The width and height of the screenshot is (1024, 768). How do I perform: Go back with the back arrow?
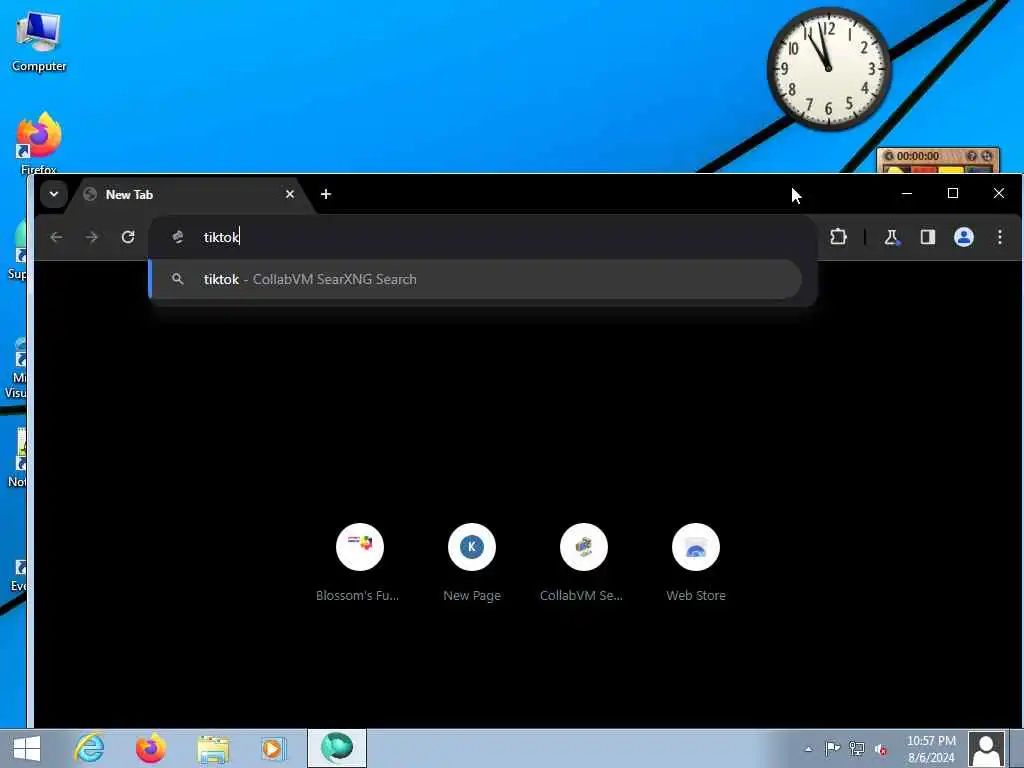(57, 237)
